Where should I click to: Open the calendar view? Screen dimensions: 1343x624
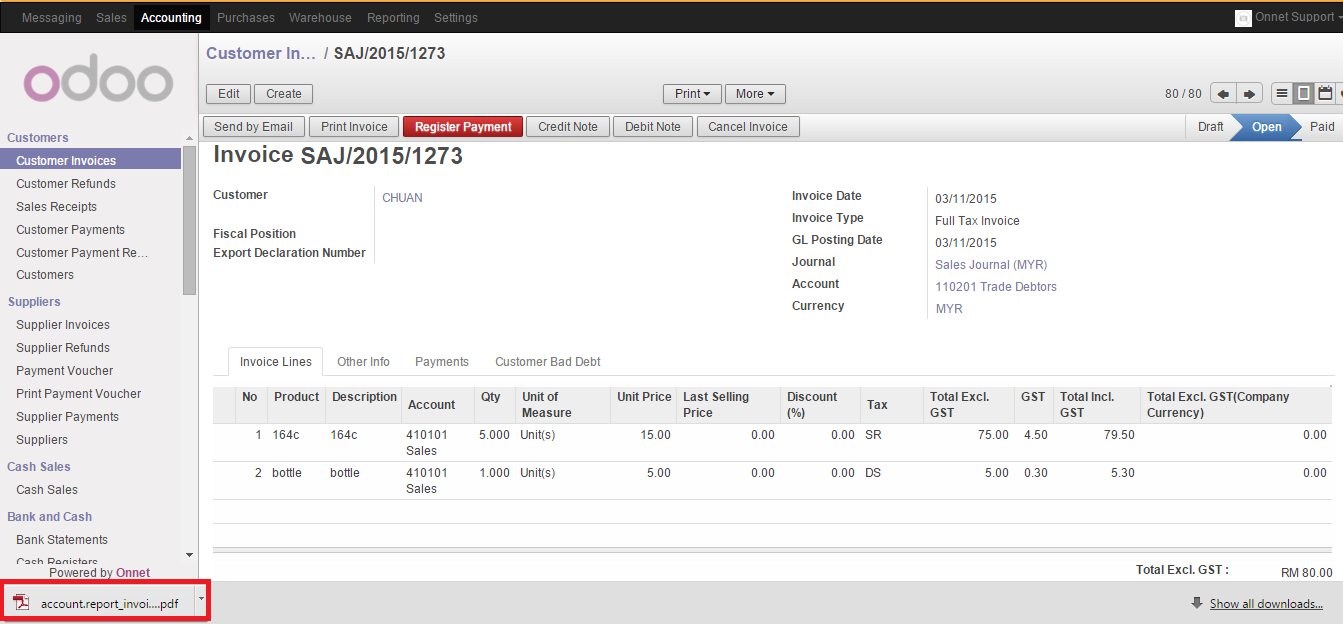(x=1323, y=93)
